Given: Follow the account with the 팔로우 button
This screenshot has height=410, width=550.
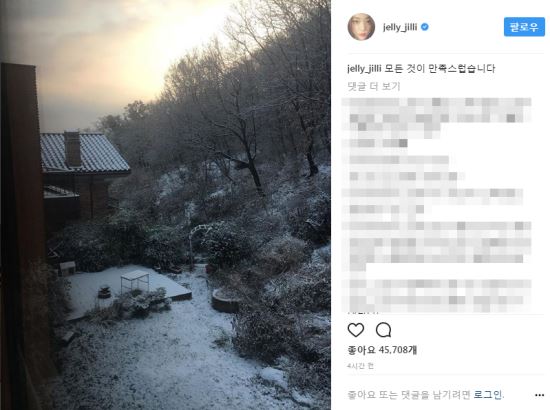Looking at the screenshot, I should pyautogui.click(x=524, y=27).
